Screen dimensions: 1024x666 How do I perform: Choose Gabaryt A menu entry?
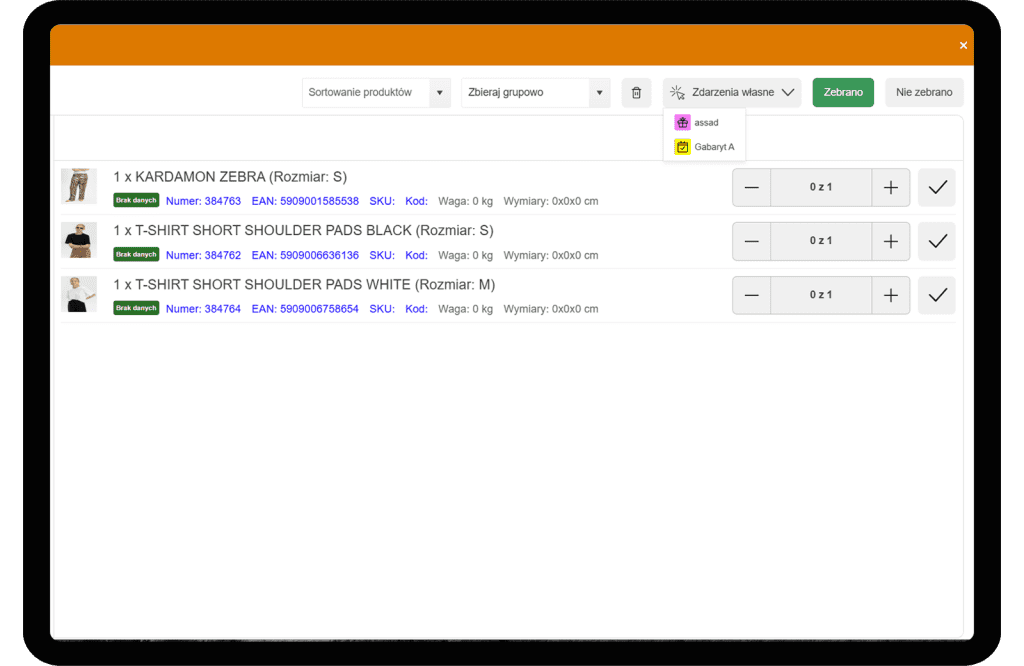pos(714,147)
